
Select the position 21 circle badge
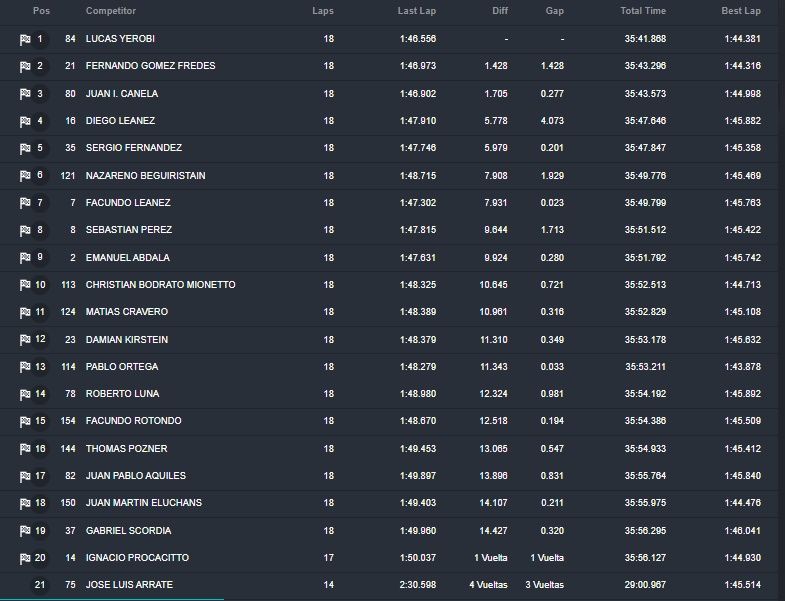click(40, 584)
